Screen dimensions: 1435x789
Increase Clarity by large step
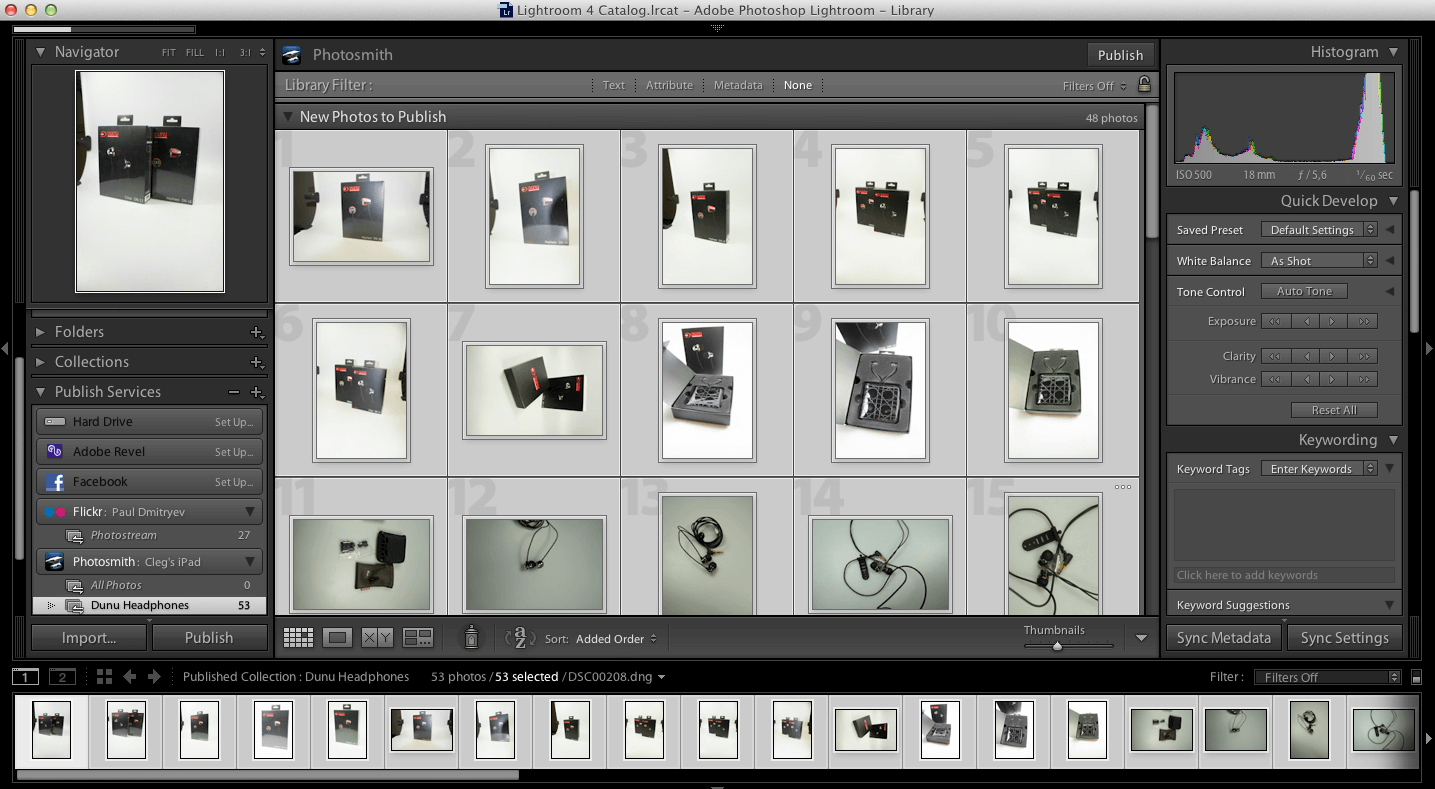point(1362,355)
